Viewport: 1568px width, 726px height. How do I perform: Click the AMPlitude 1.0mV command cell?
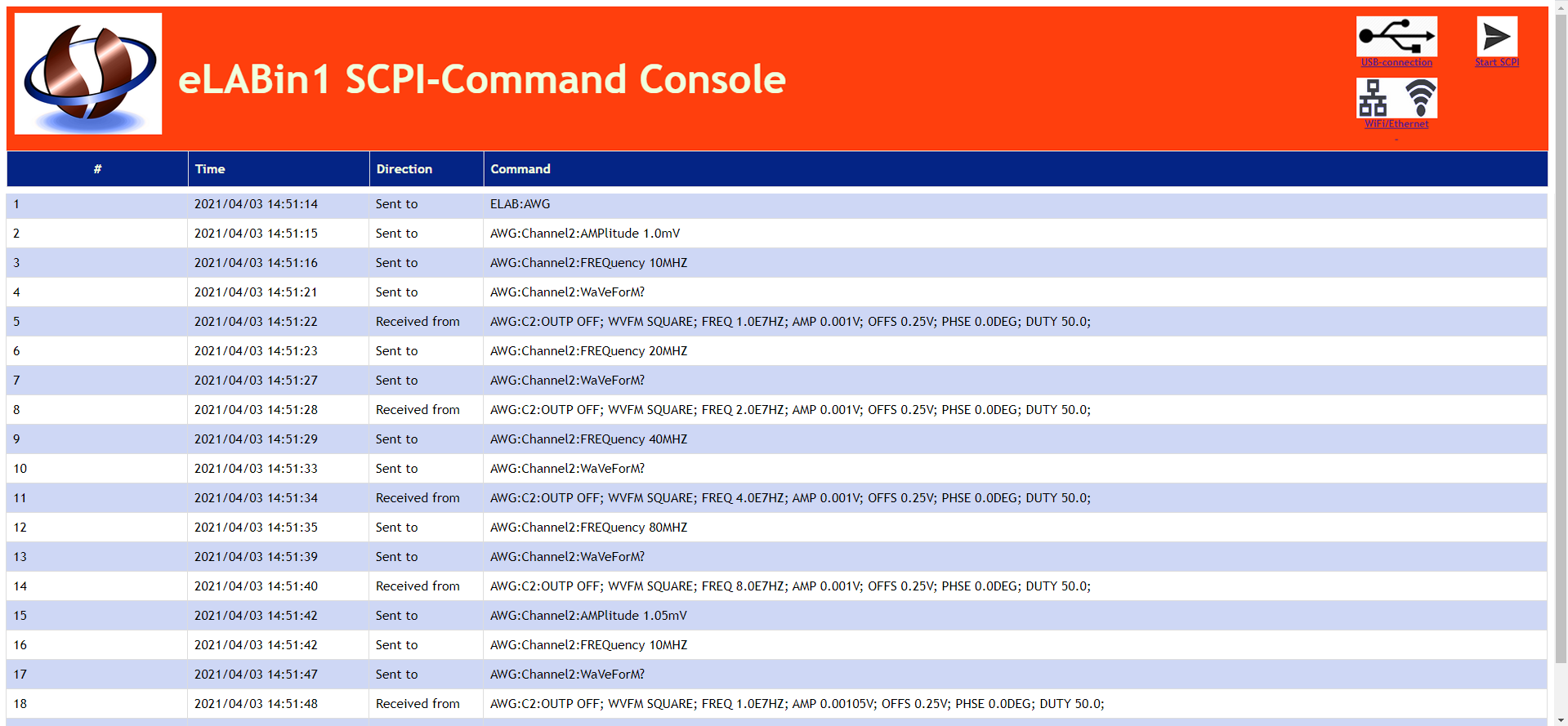[584, 234]
